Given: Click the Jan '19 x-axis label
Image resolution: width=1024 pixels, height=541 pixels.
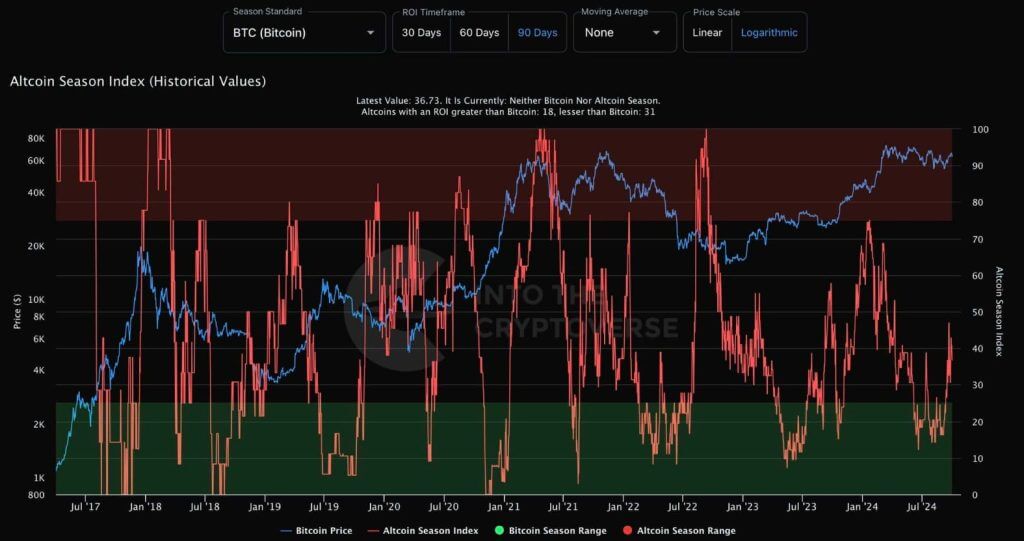Looking at the screenshot, I should [265, 506].
